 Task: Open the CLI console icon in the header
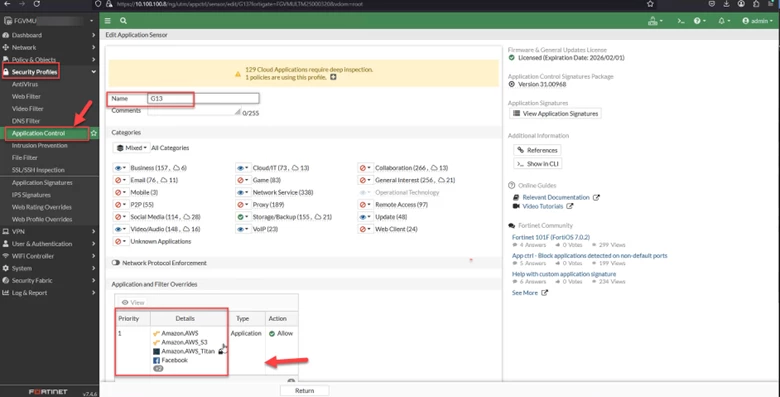[x=682, y=21]
